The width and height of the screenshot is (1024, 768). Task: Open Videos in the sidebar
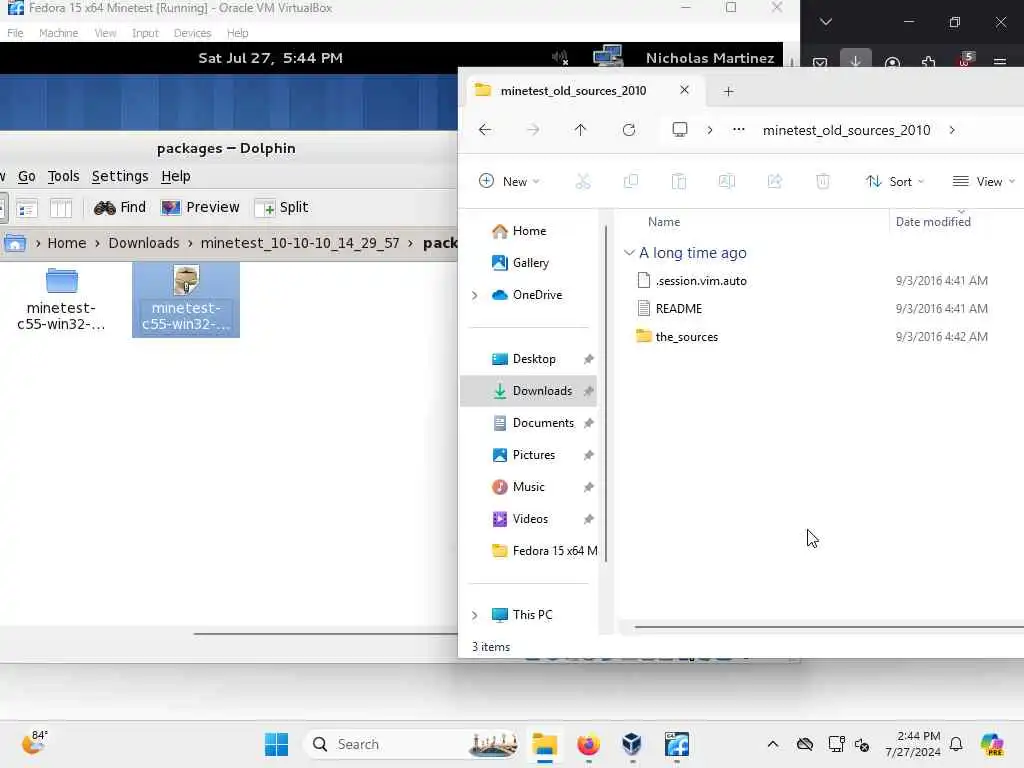coord(529,519)
